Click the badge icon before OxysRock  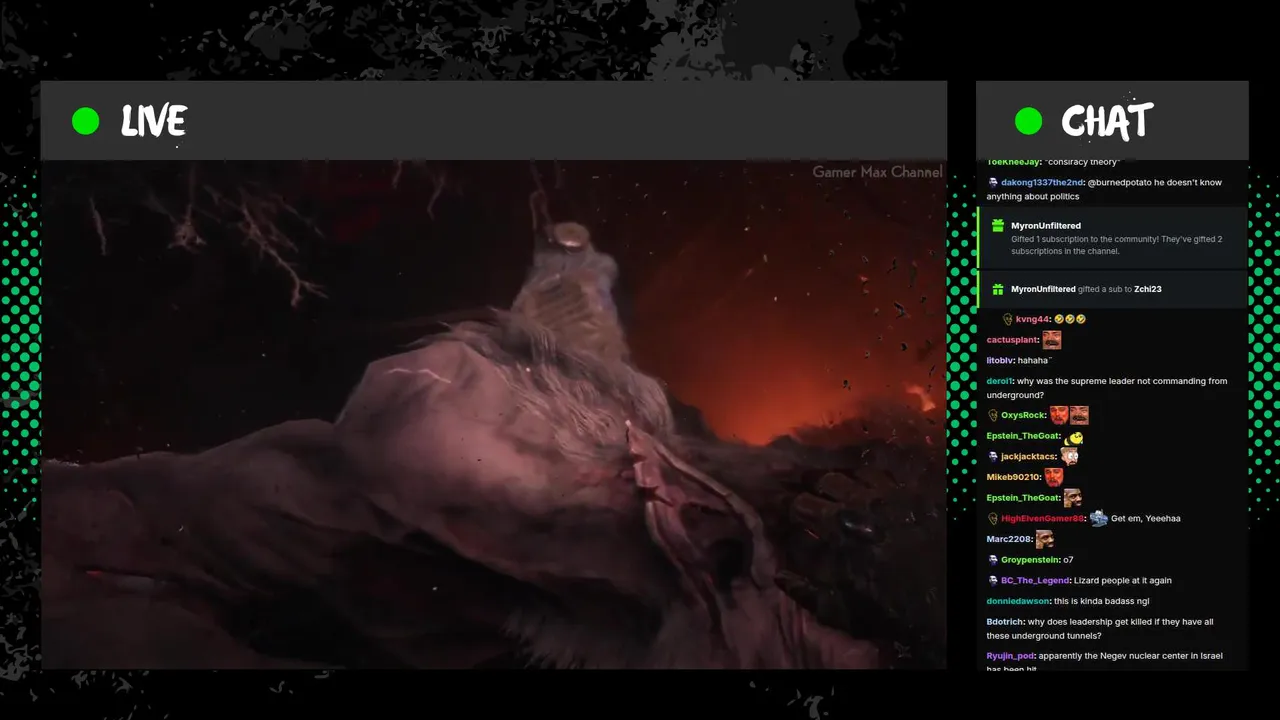coord(993,415)
